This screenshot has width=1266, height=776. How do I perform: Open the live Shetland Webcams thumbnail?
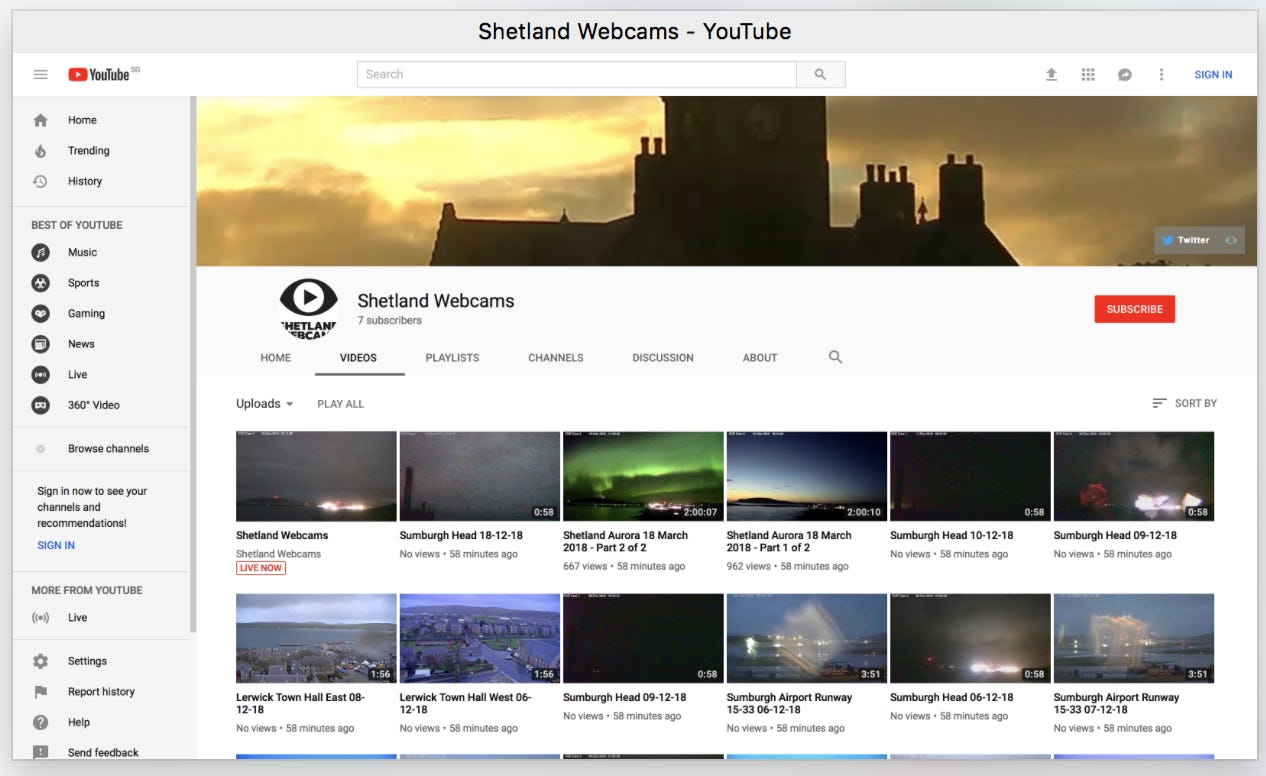[316, 476]
